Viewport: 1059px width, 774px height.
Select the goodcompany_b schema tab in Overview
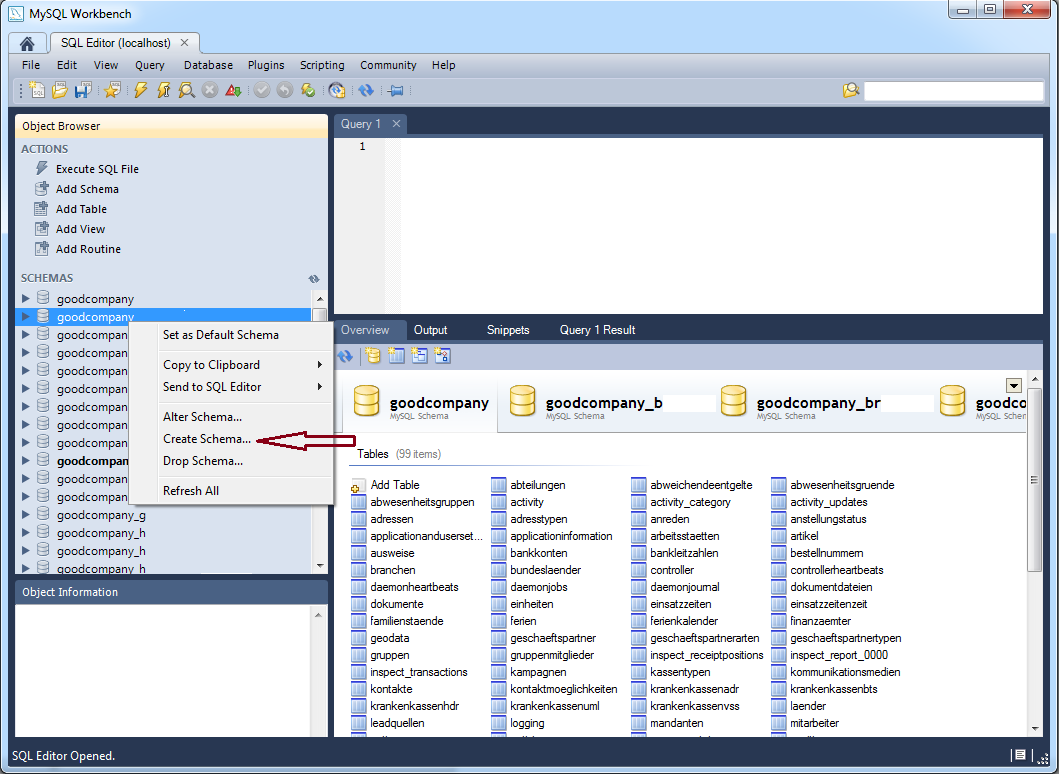click(604, 405)
